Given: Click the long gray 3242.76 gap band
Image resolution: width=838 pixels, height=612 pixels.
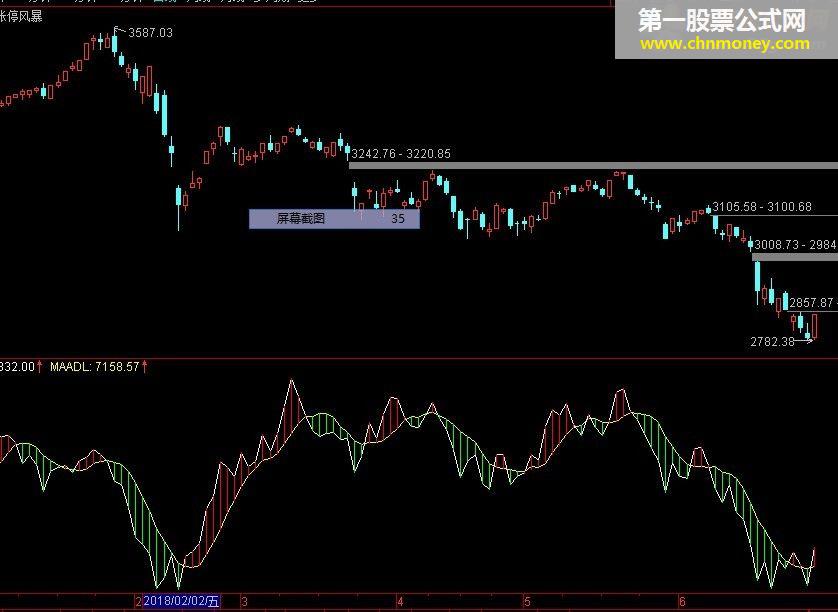Looking at the screenshot, I should pos(593,166).
